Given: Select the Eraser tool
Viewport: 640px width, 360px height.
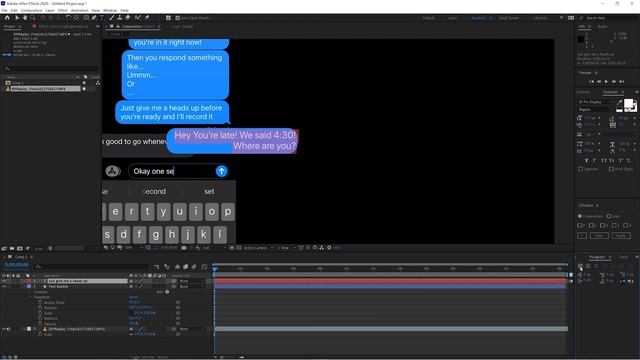Looking at the screenshot, I should (x=128, y=18).
